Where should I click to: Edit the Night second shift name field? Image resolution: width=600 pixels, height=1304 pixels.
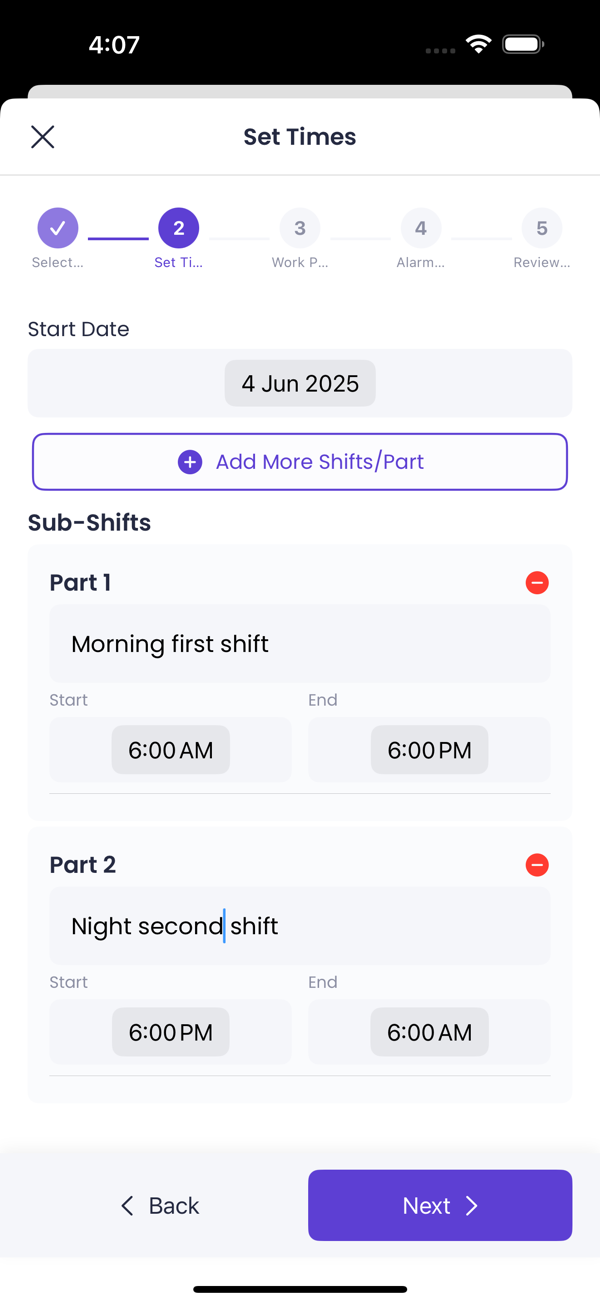point(300,926)
